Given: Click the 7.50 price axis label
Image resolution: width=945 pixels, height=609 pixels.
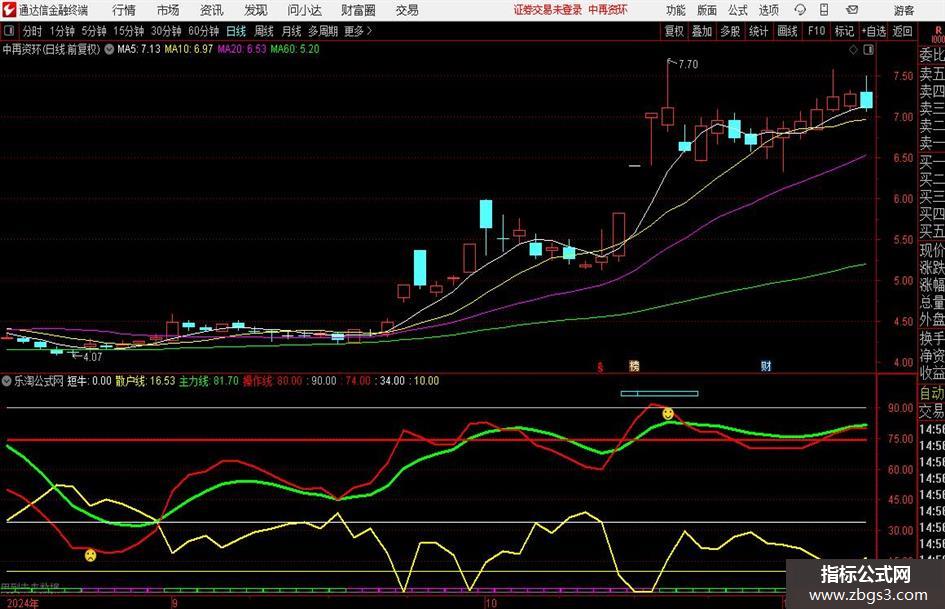Looking at the screenshot, I should tap(903, 76).
